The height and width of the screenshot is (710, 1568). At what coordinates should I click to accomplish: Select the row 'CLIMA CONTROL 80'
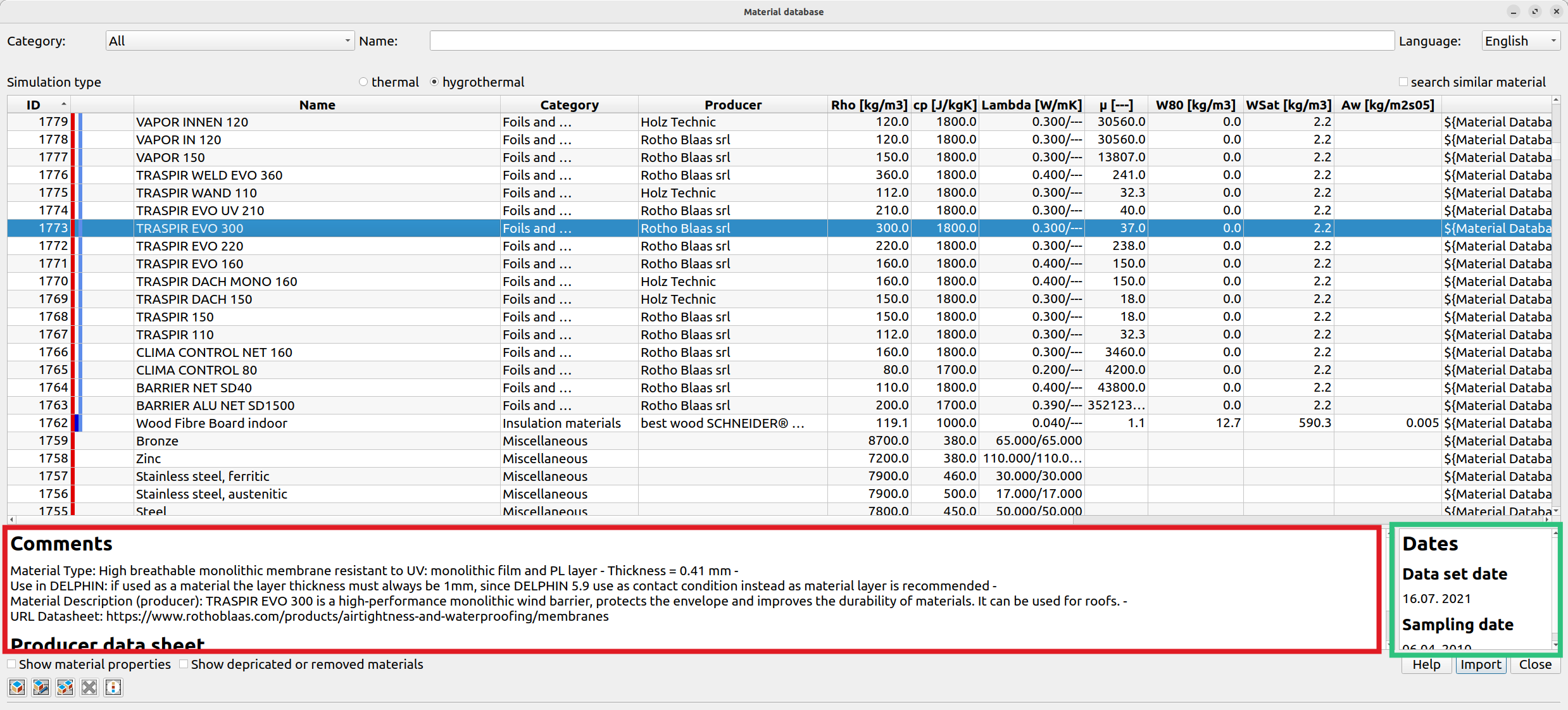coord(779,370)
